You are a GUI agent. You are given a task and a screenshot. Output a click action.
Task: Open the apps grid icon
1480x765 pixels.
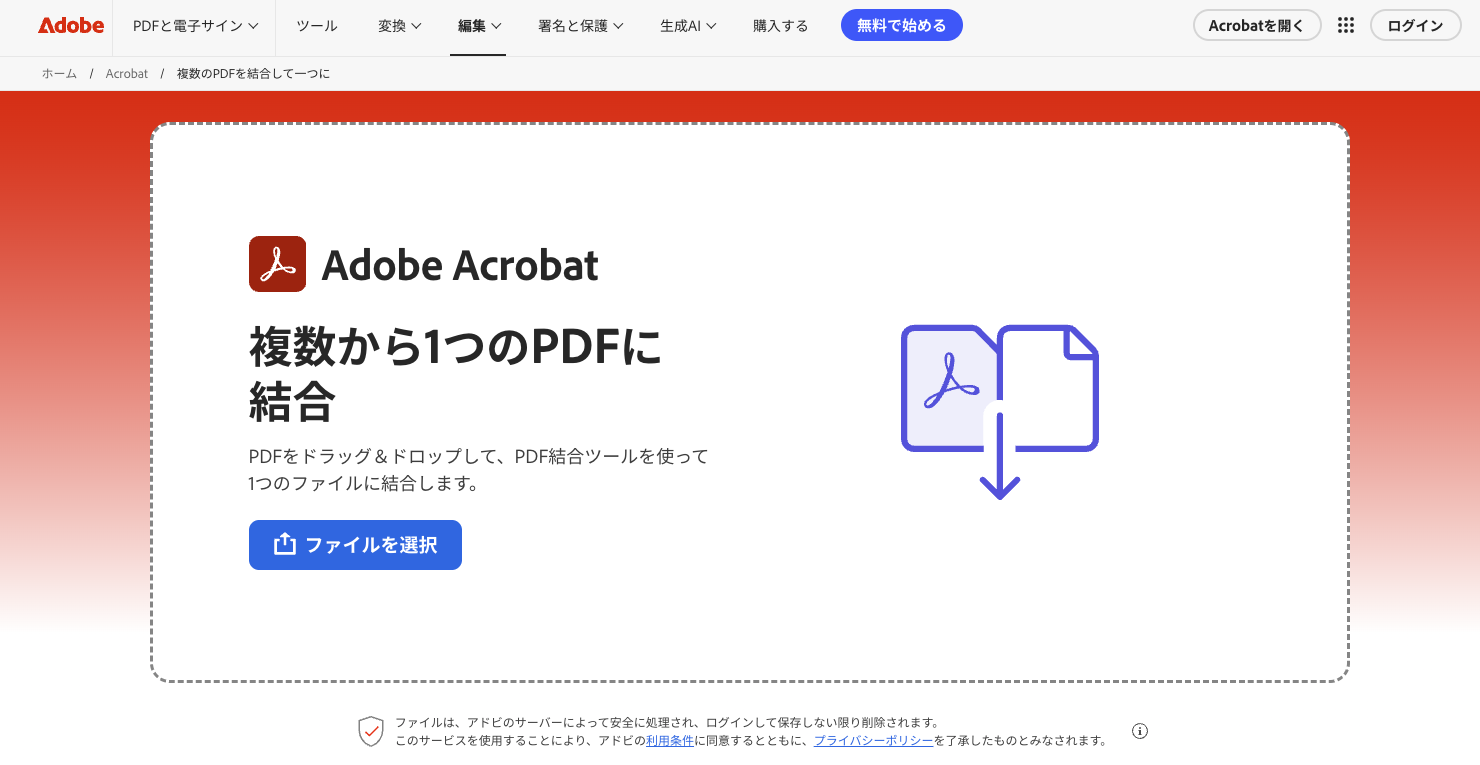[1346, 26]
